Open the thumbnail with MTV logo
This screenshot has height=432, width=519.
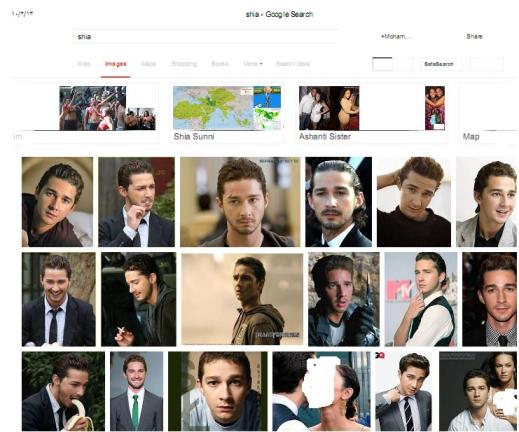tap(421, 299)
